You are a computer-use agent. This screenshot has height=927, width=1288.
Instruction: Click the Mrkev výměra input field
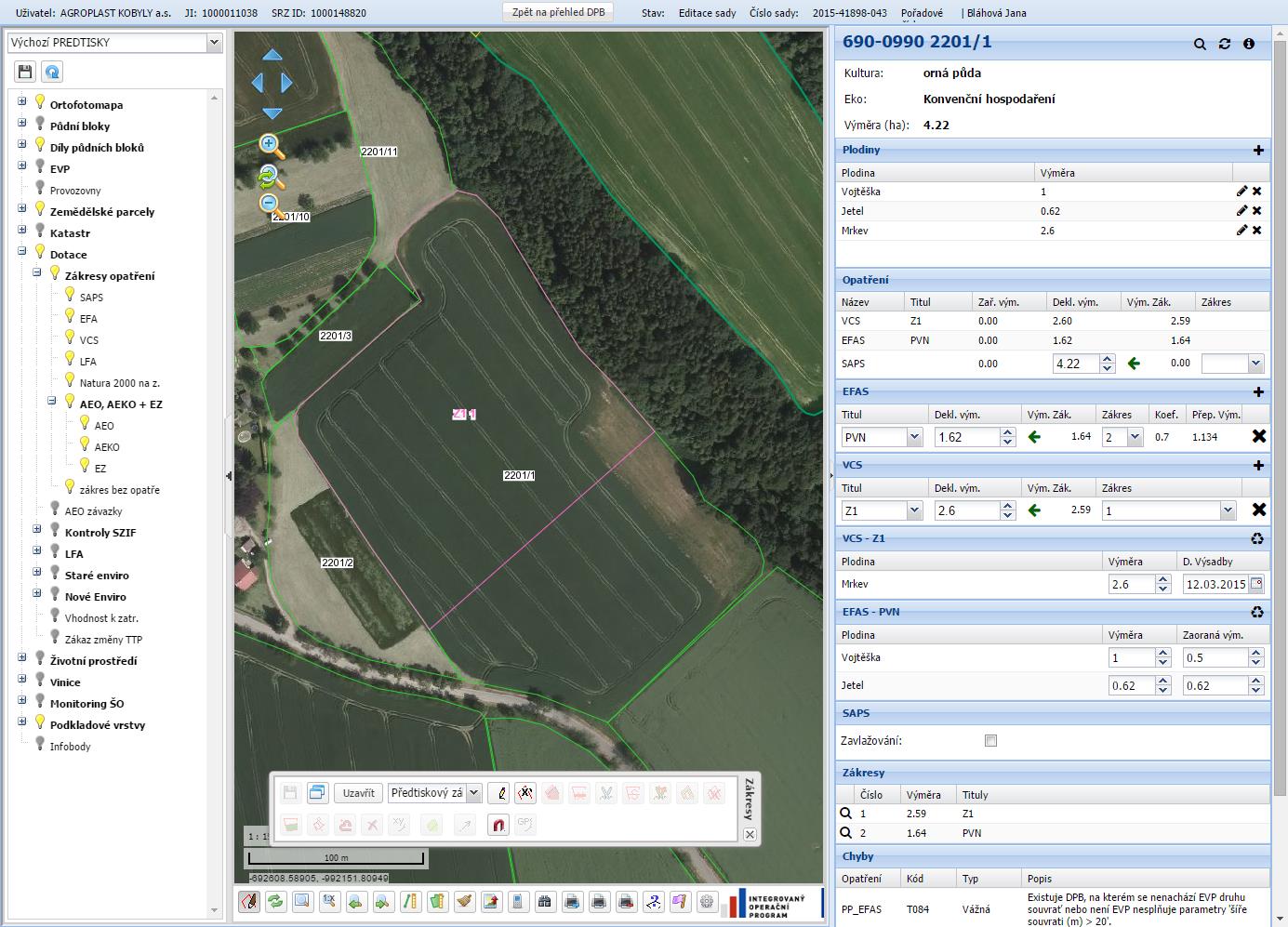pyautogui.click(x=1133, y=584)
